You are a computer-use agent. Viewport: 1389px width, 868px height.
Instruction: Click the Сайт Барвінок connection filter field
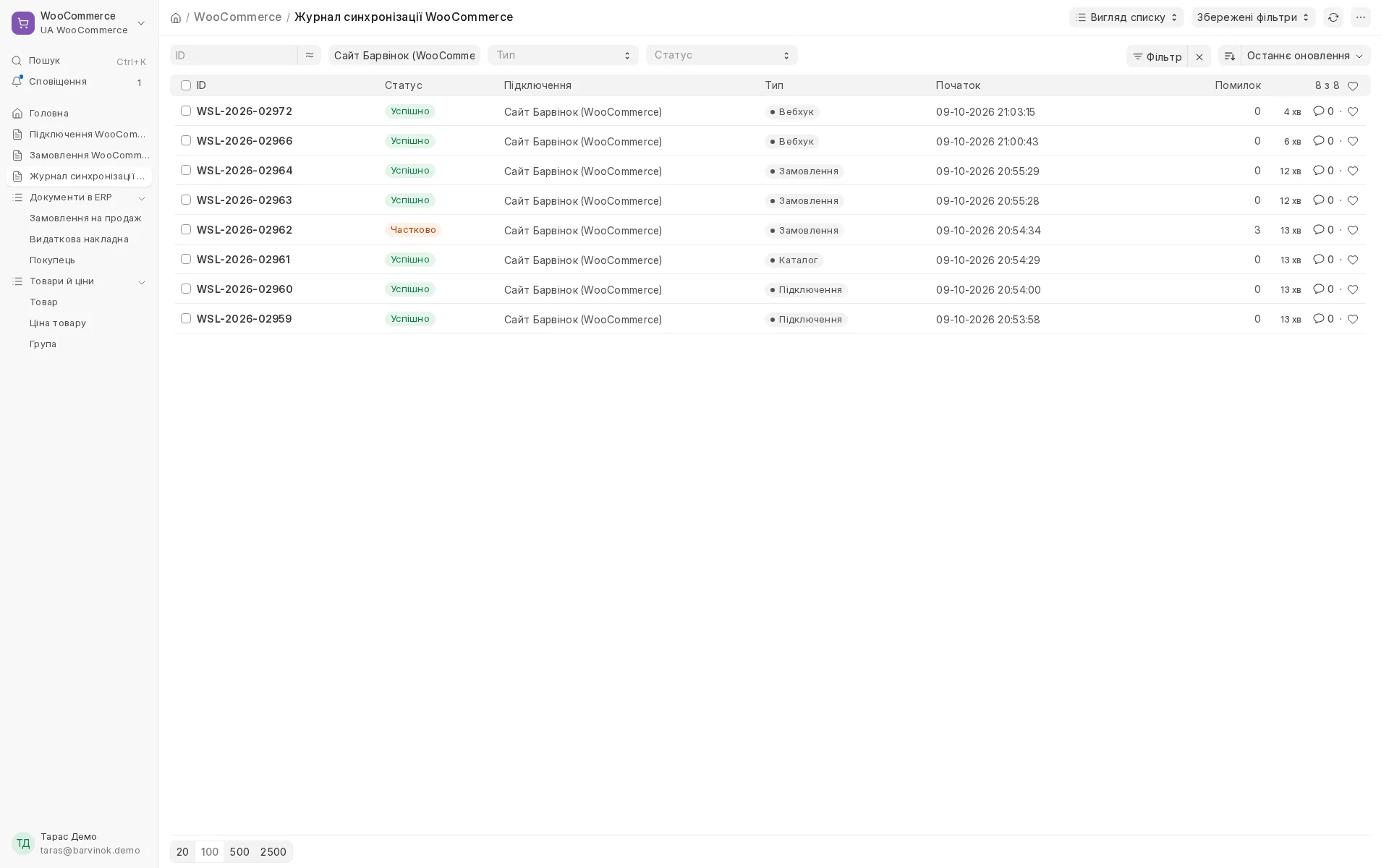(404, 55)
